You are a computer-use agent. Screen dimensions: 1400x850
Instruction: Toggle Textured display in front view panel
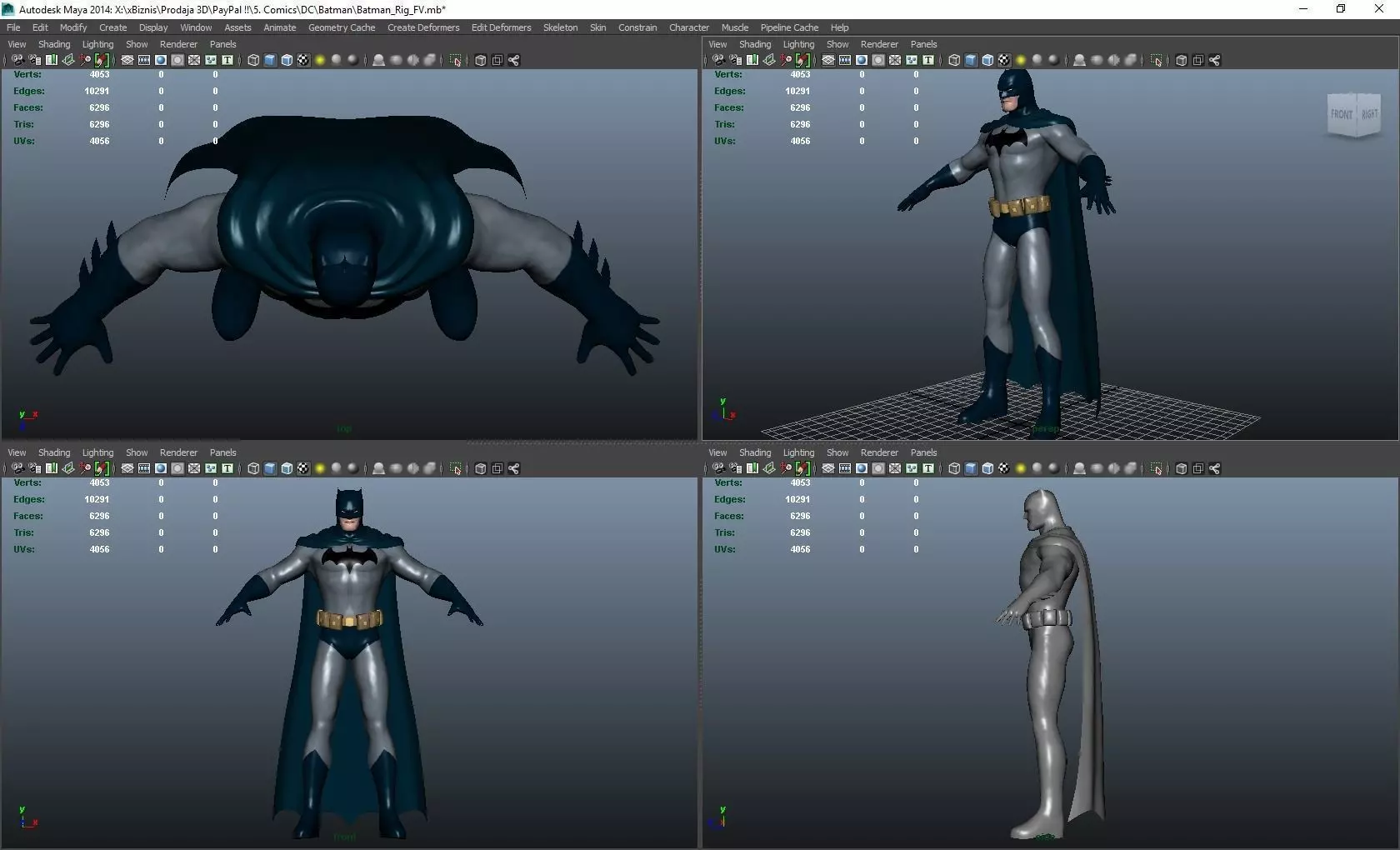(303, 468)
